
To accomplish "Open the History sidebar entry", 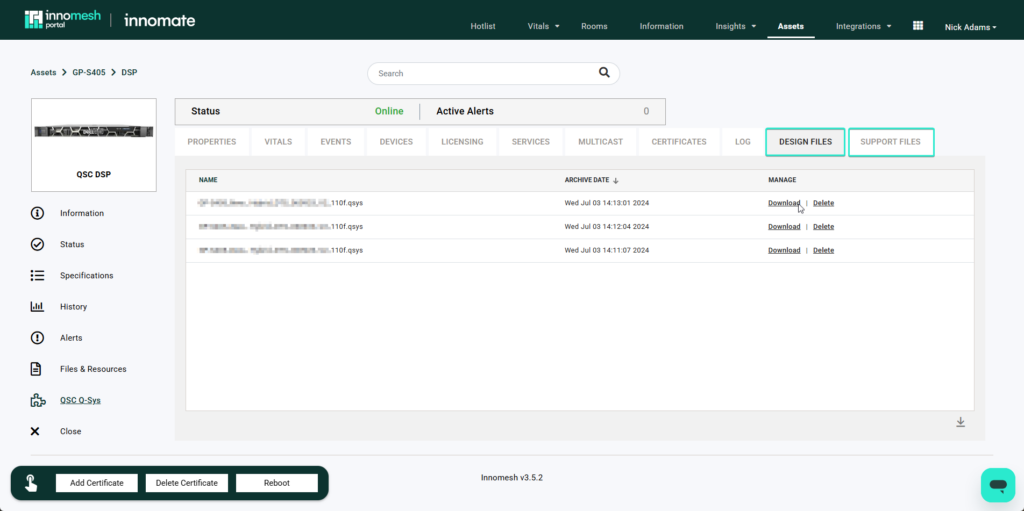I will point(73,306).
